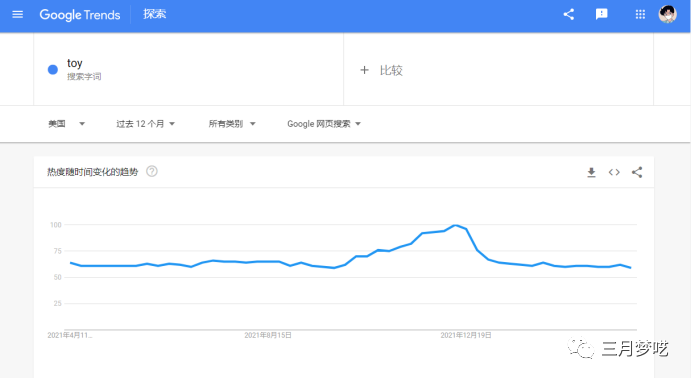Open the Google apps grid

tap(640, 15)
